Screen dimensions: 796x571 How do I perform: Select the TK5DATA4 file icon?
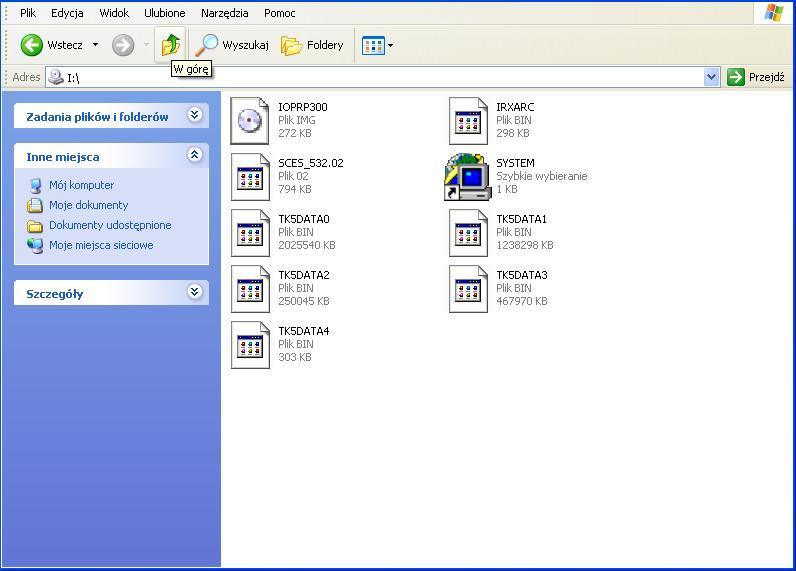click(250, 345)
